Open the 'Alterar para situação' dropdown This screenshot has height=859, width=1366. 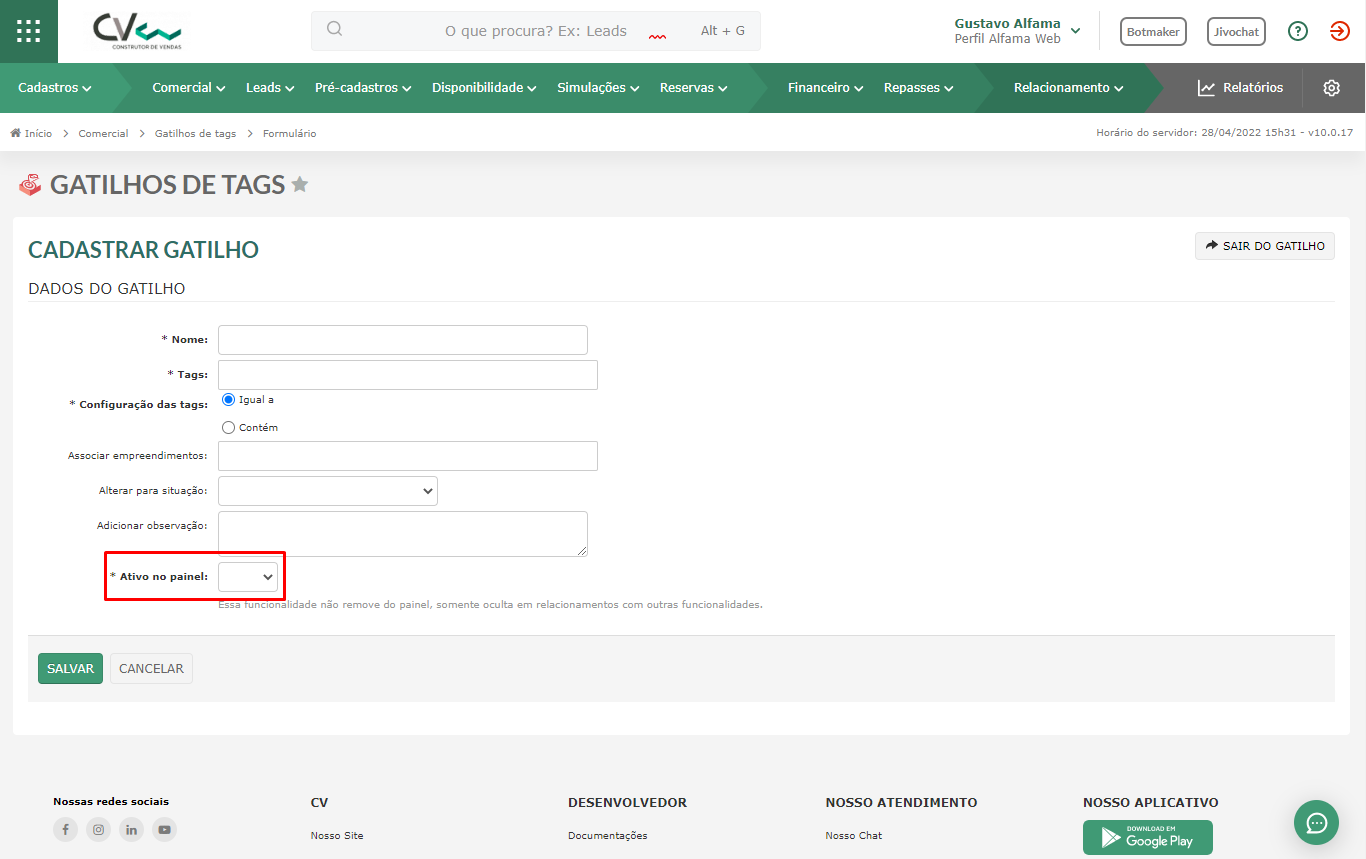[x=328, y=491]
